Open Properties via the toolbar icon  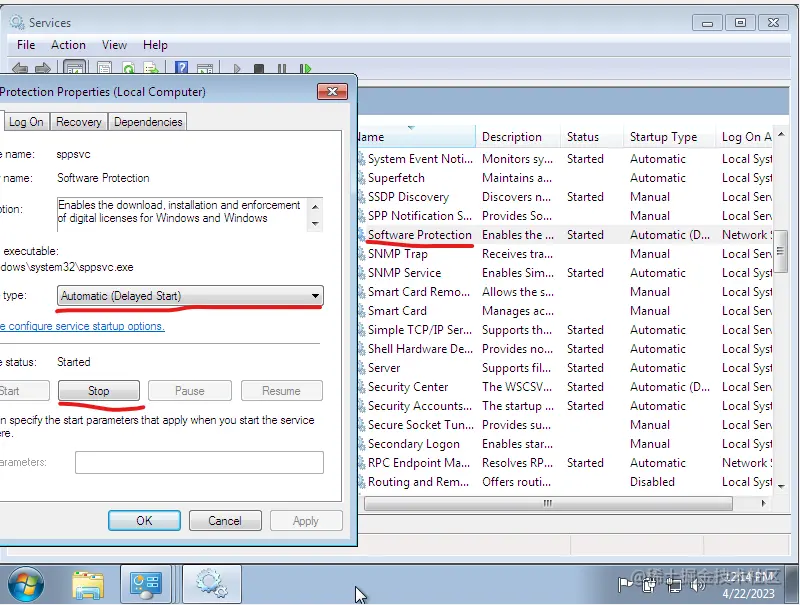pyautogui.click(x=104, y=68)
